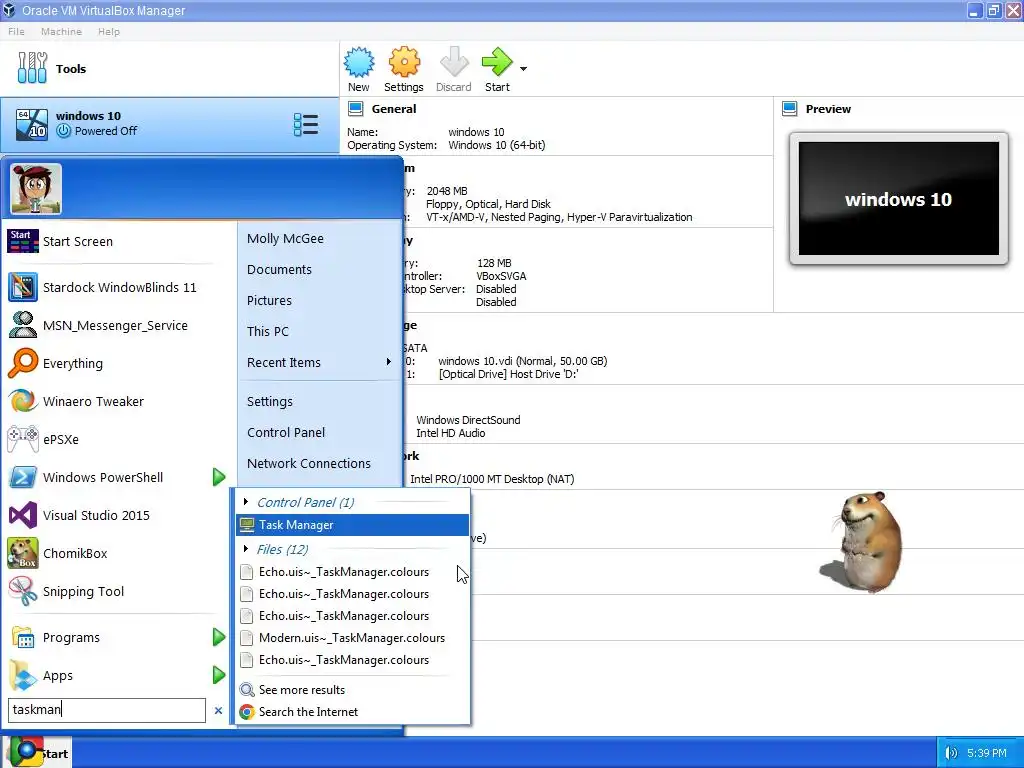Click the user avatar picture

(x=35, y=189)
